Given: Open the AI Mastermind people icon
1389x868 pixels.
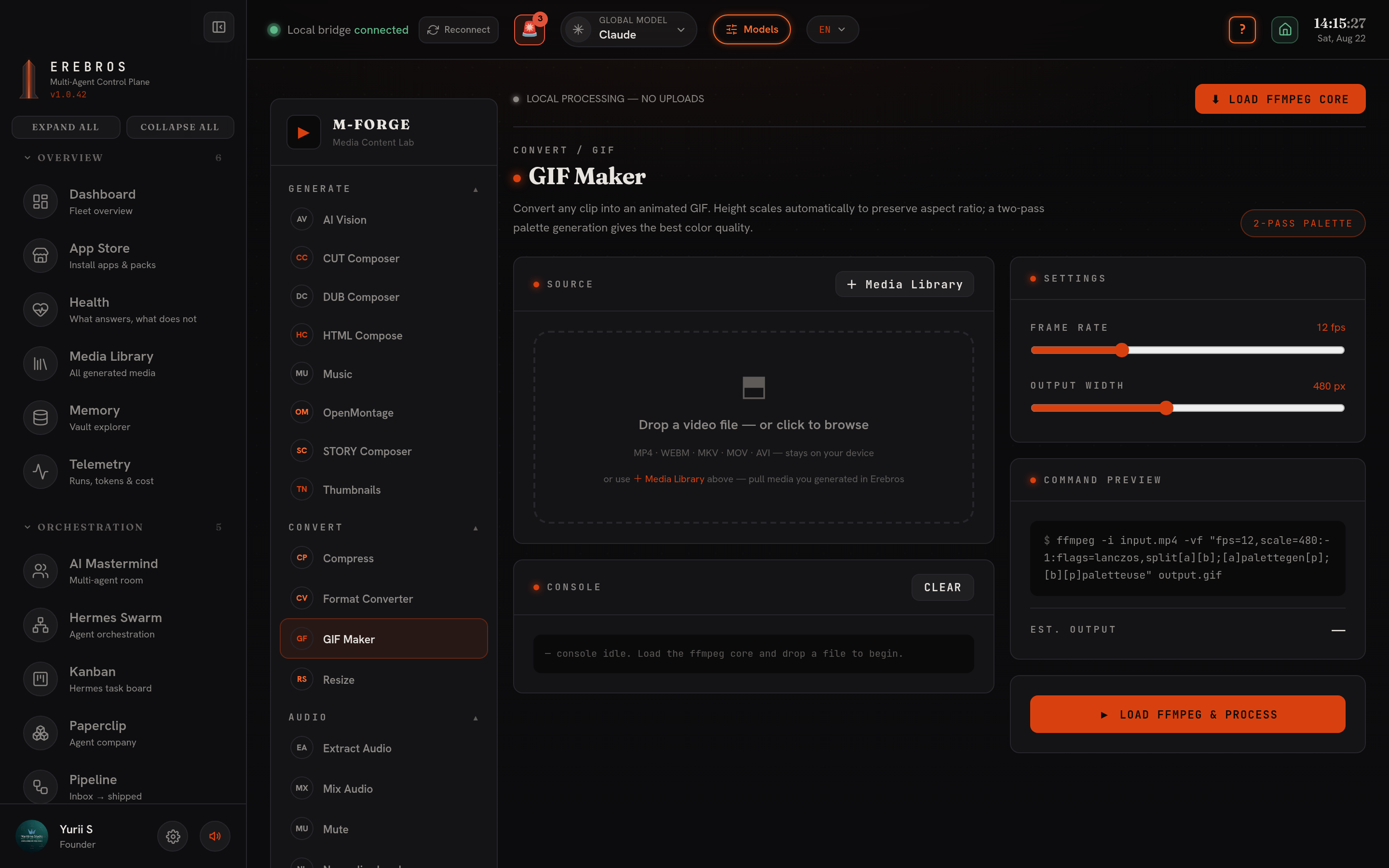Looking at the screenshot, I should pos(40,570).
